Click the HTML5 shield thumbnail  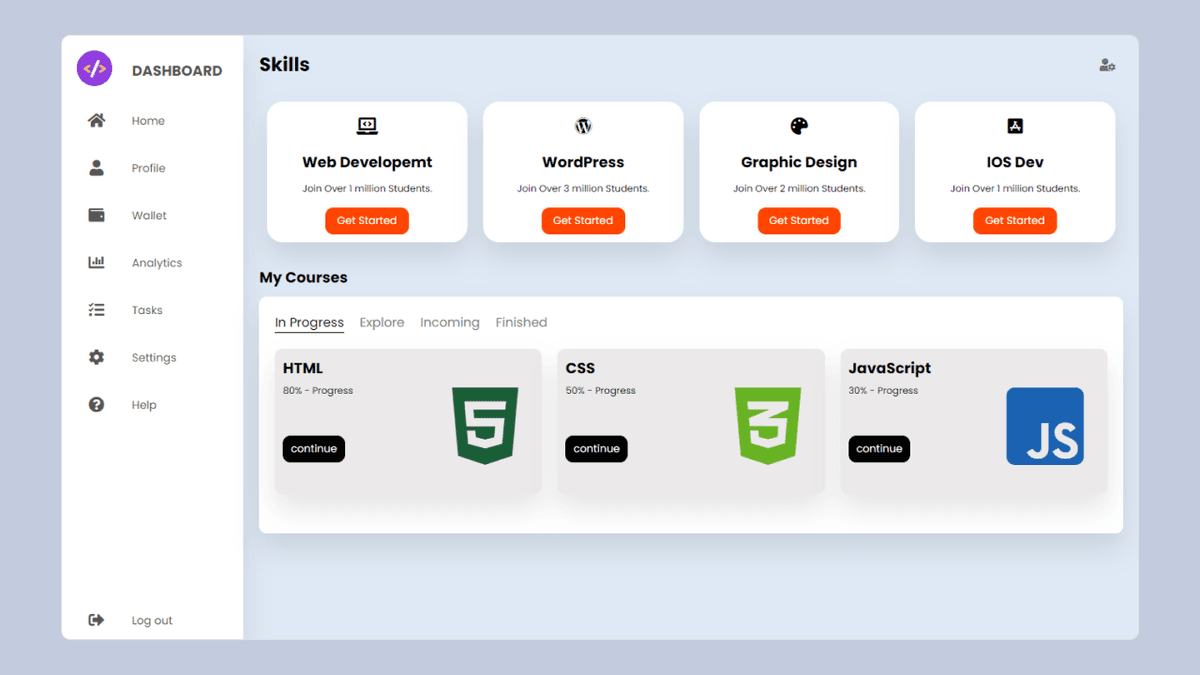coord(484,425)
